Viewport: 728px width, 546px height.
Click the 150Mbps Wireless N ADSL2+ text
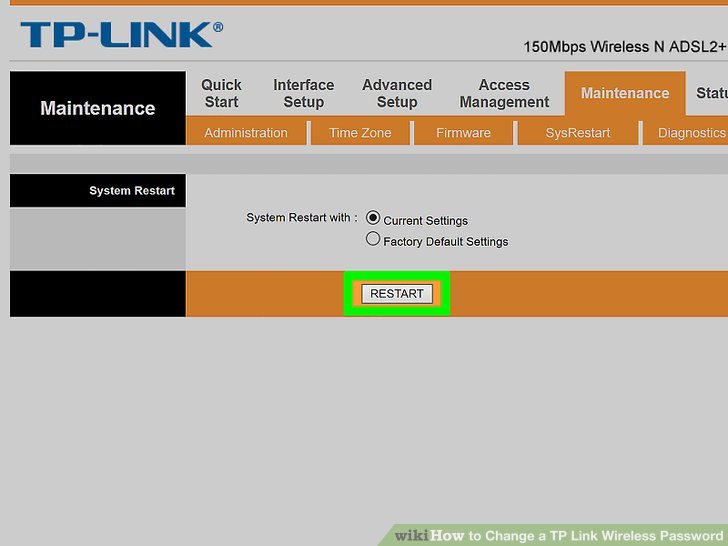point(625,47)
